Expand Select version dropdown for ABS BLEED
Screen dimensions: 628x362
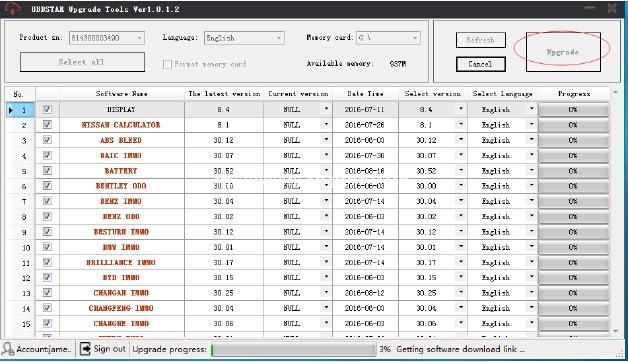461,140
